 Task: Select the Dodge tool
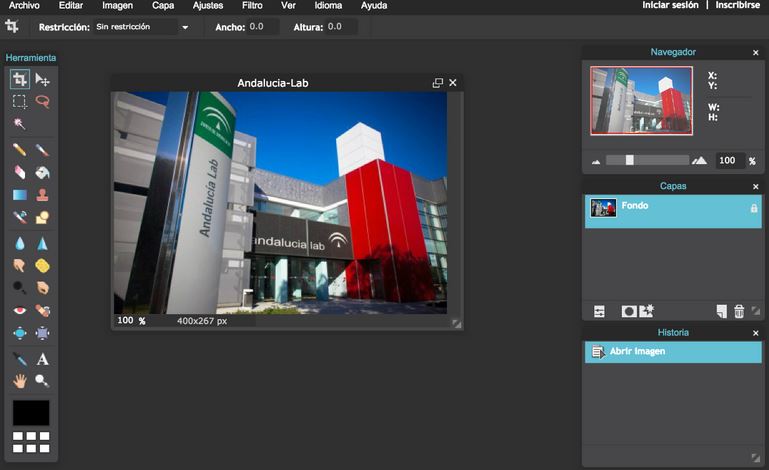(20, 287)
